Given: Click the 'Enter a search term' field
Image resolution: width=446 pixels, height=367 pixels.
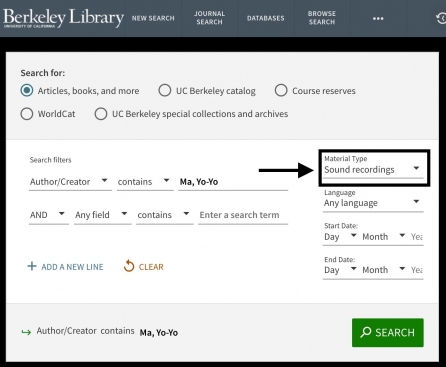Looking at the screenshot, I should pos(243,215).
